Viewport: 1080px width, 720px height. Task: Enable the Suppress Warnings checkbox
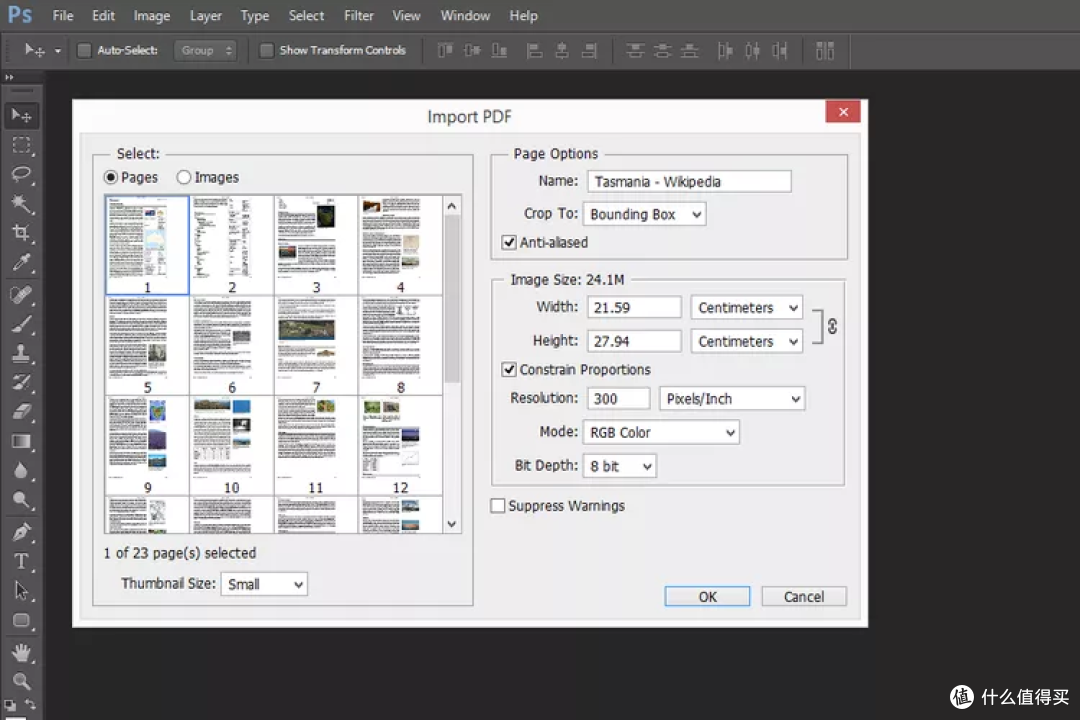[x=497, y=506]
